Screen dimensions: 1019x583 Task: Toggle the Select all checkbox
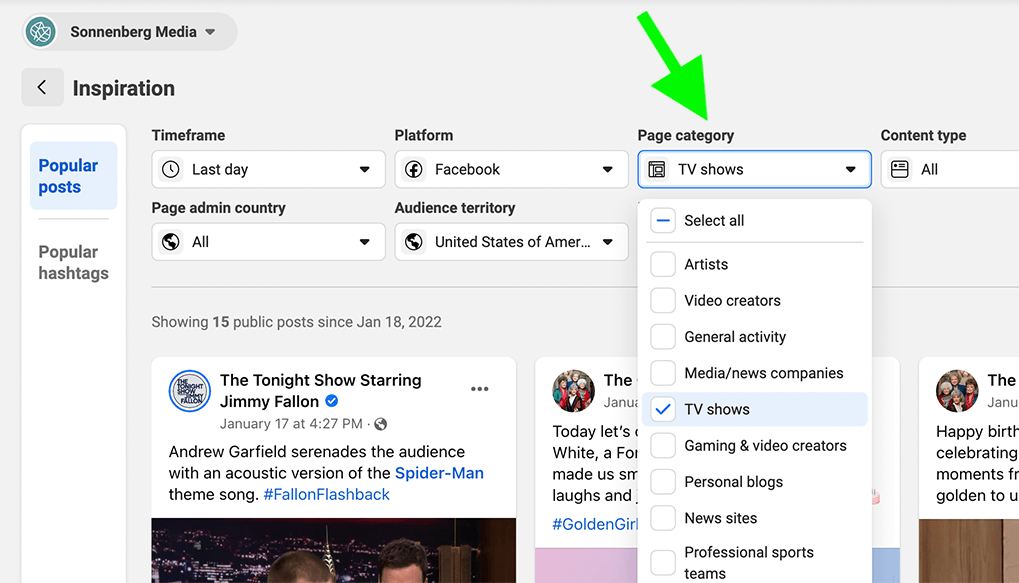[663, 221]
